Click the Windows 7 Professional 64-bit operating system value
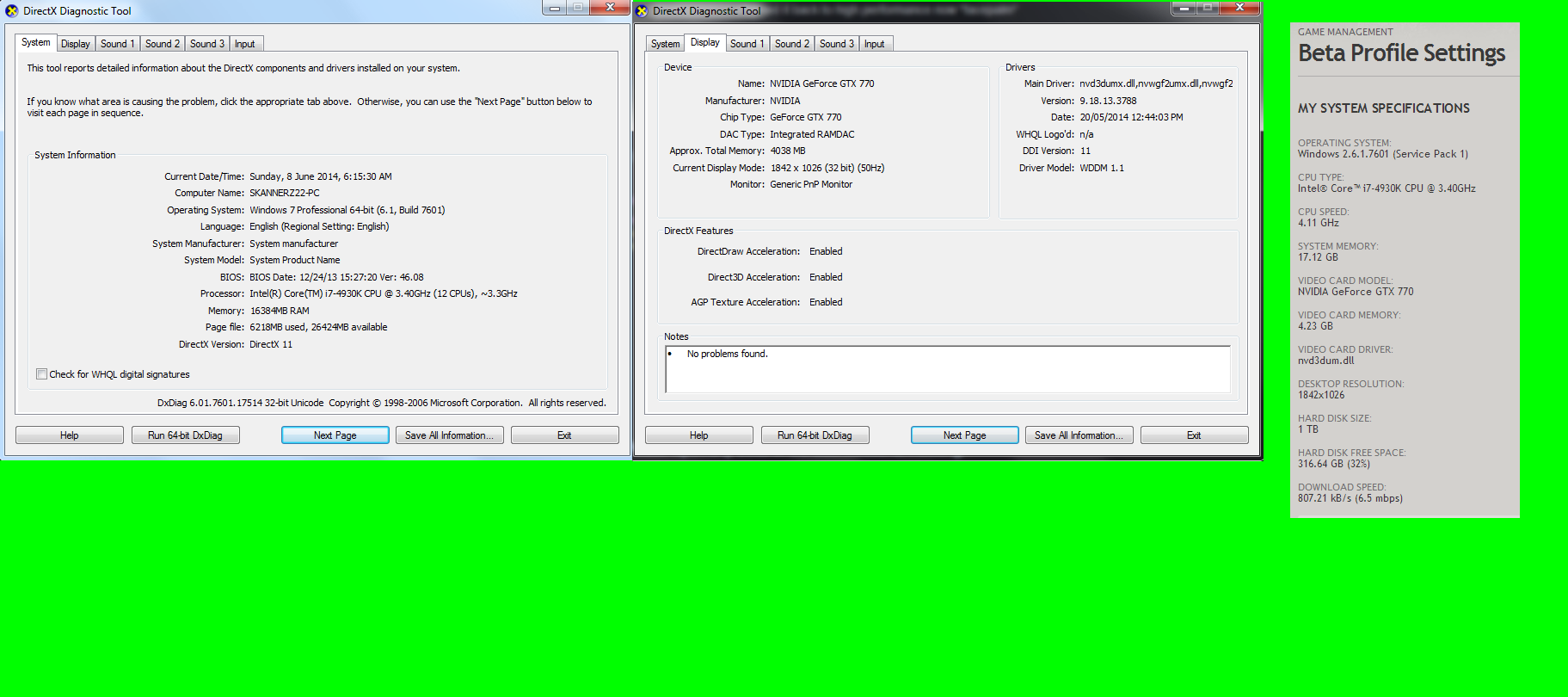This screenshot has width=1568, height=697. [347, 210]
